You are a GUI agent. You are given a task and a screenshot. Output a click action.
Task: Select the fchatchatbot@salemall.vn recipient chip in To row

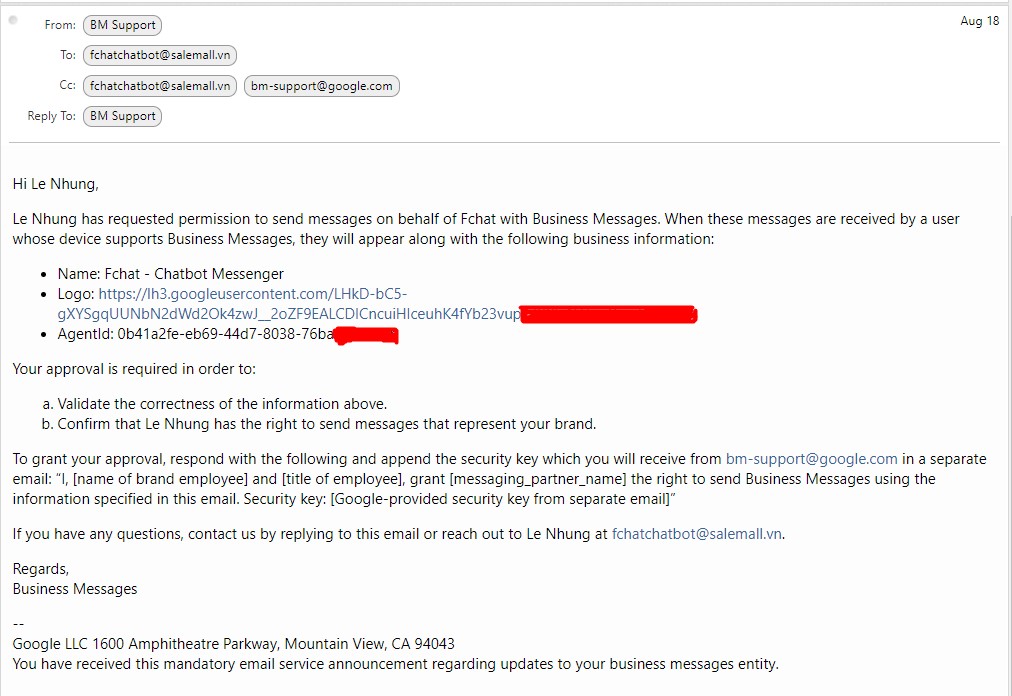point(160,56)
